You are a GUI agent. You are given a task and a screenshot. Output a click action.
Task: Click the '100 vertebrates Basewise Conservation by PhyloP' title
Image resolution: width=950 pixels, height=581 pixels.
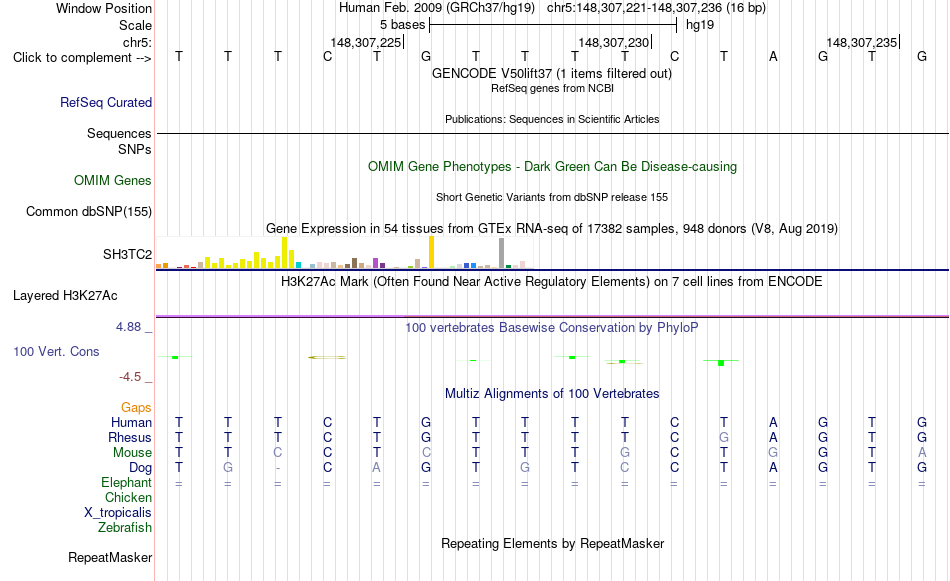coord(552,328)
